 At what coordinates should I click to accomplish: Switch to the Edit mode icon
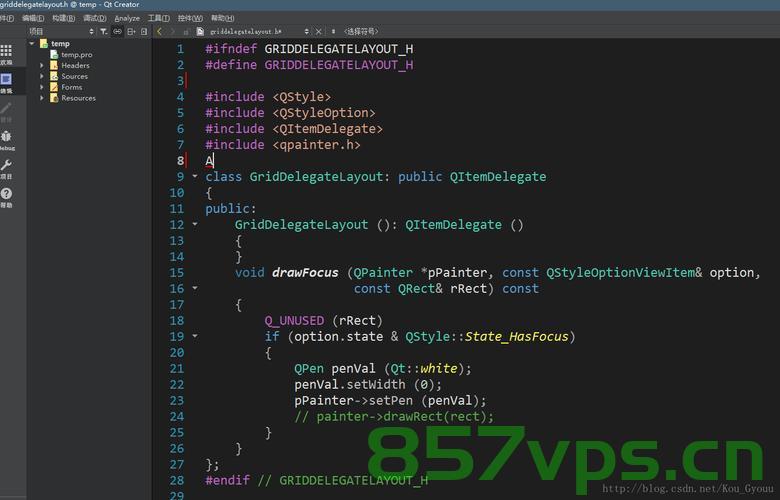6,79
